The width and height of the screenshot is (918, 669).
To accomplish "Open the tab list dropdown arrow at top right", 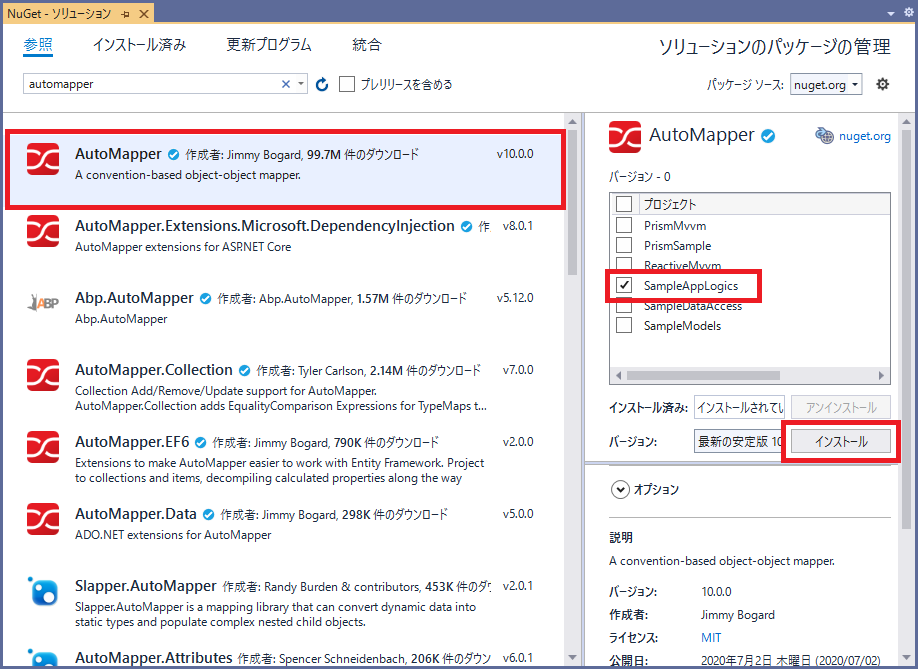I will 890,13.
